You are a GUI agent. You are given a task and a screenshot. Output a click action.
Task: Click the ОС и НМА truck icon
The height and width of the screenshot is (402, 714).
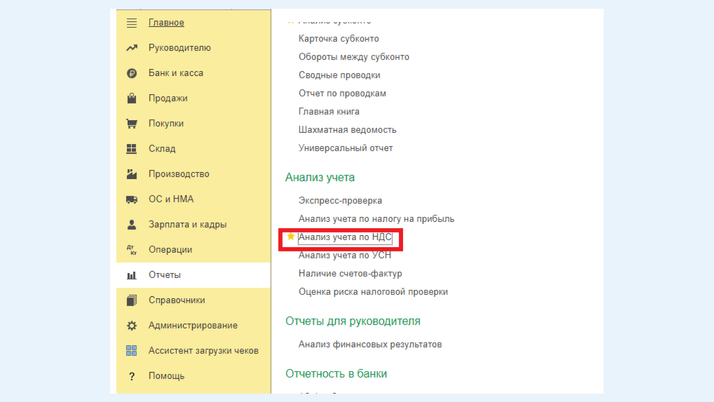pos(132,199)
